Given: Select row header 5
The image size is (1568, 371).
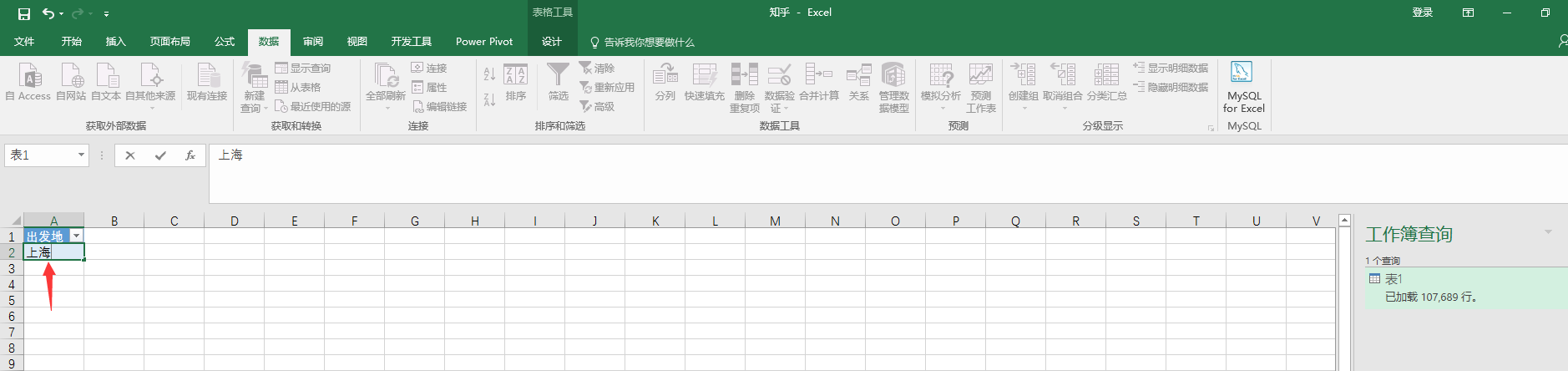Looking at the screenshot, I should click(12, 301).
